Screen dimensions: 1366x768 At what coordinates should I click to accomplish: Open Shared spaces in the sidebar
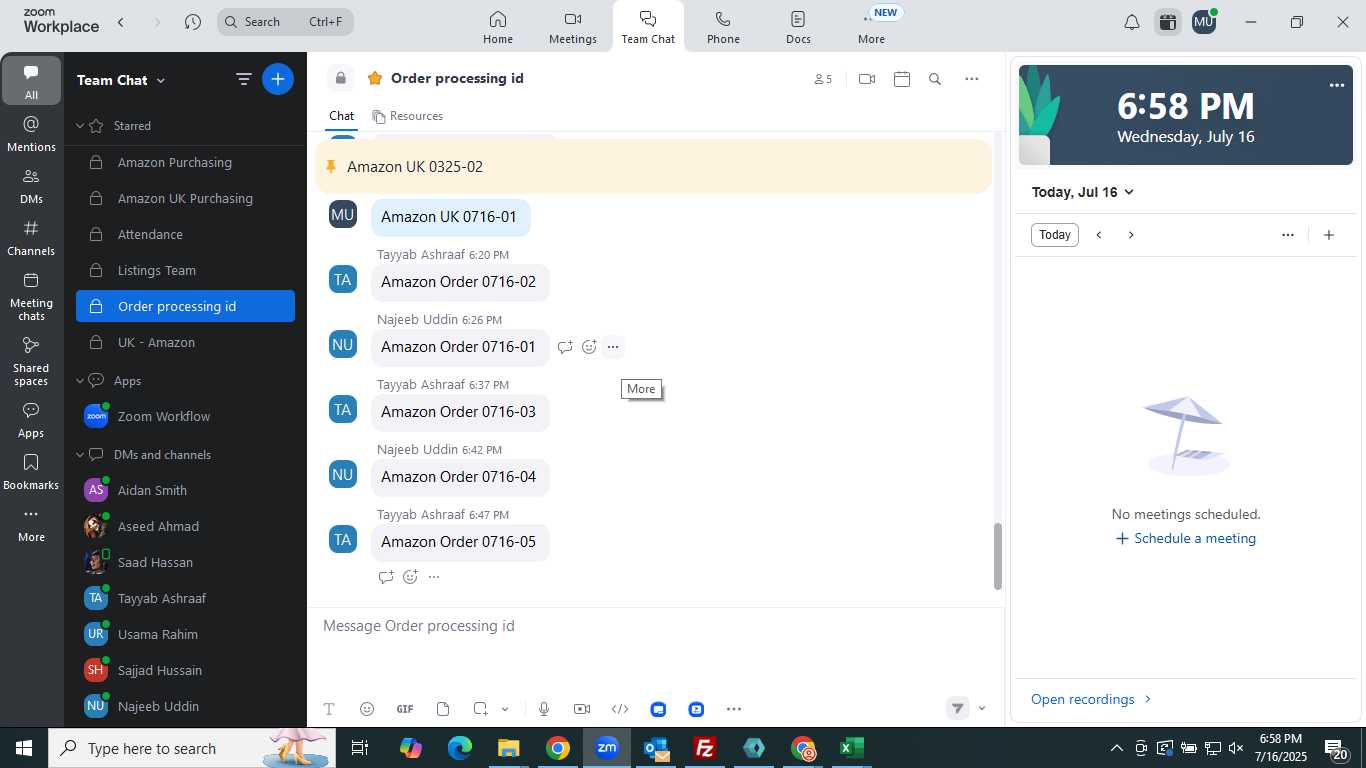click(x=31, y=361)
